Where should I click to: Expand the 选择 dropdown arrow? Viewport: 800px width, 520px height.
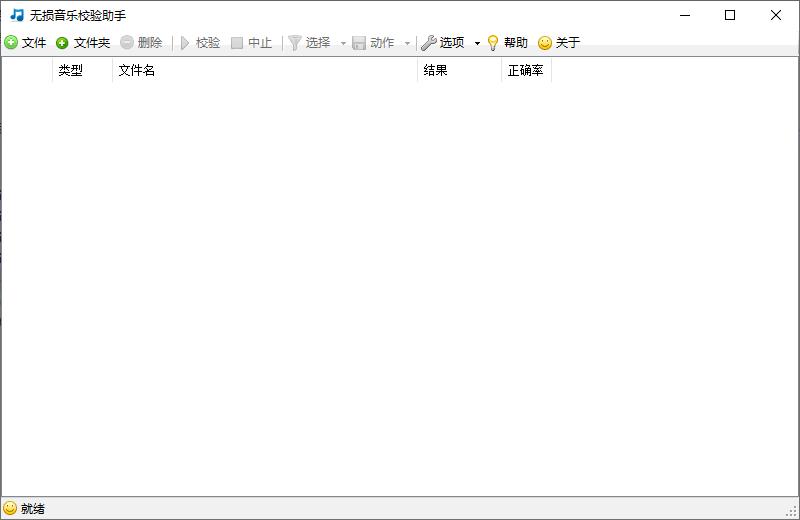[x=343, y=43]
